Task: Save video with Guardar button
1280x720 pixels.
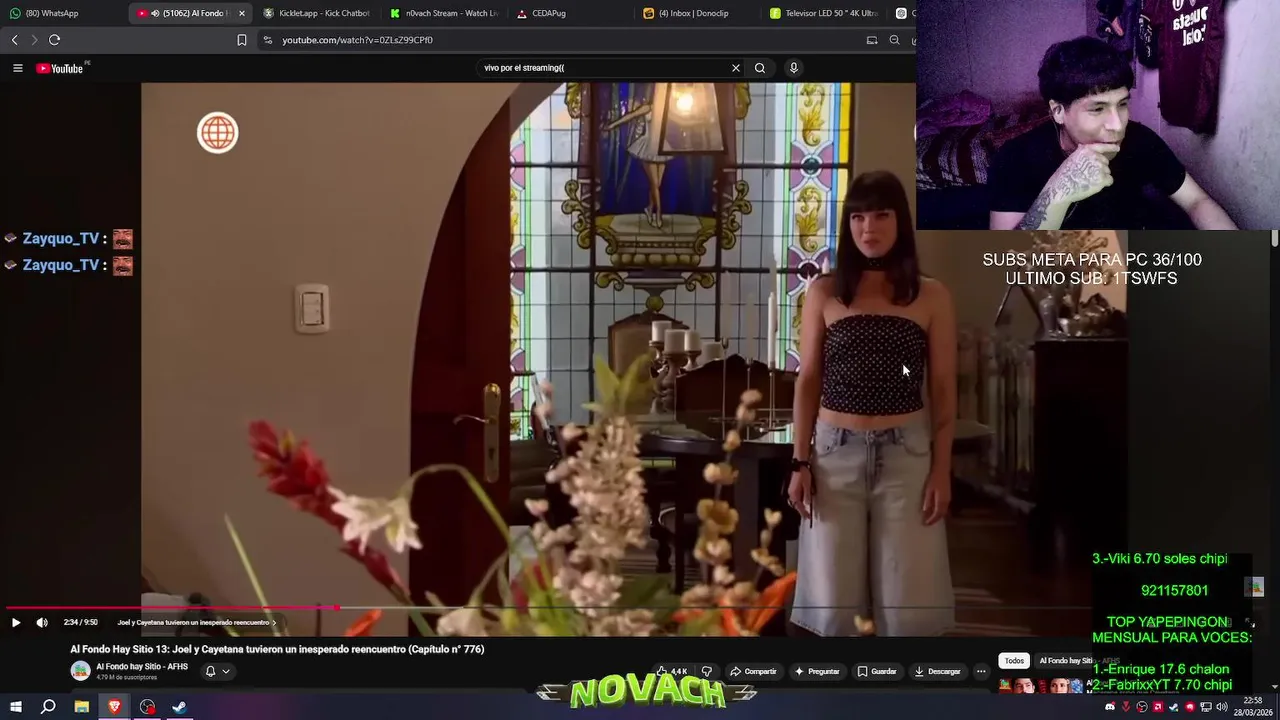Action: 877,671
